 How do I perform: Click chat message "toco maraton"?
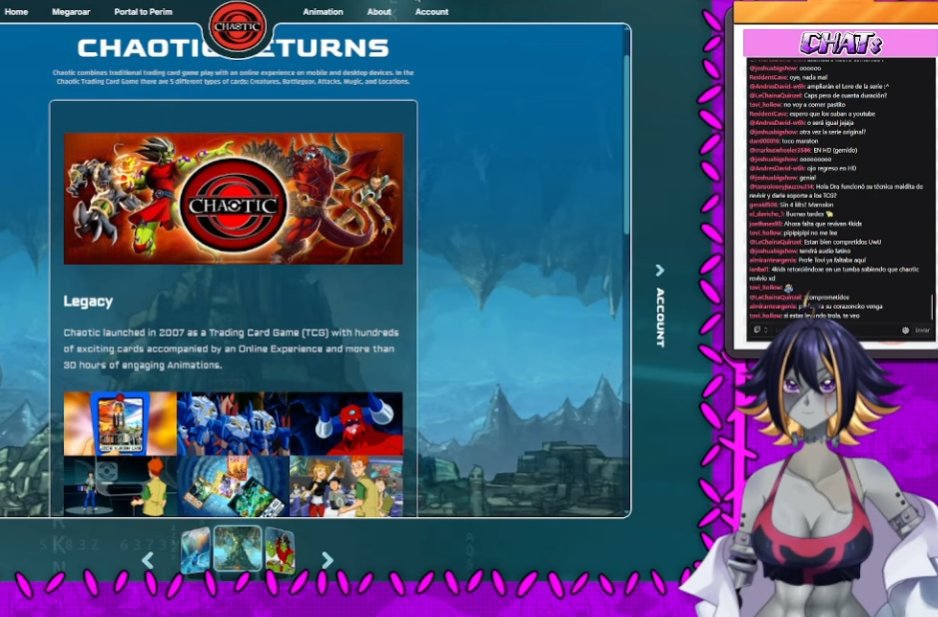[800, 141]
